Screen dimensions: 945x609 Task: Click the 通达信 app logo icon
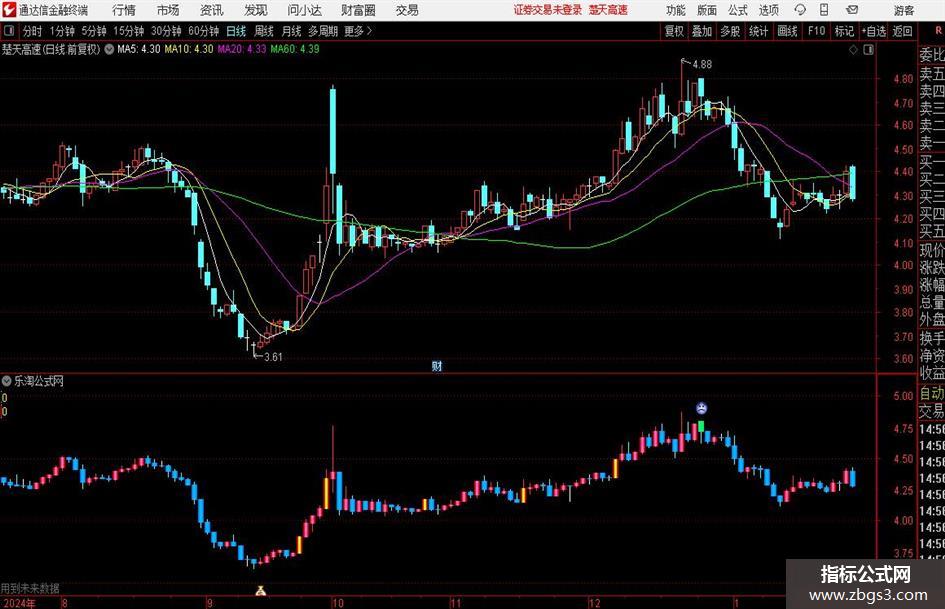pyautogui.click(x=9, y=10)
